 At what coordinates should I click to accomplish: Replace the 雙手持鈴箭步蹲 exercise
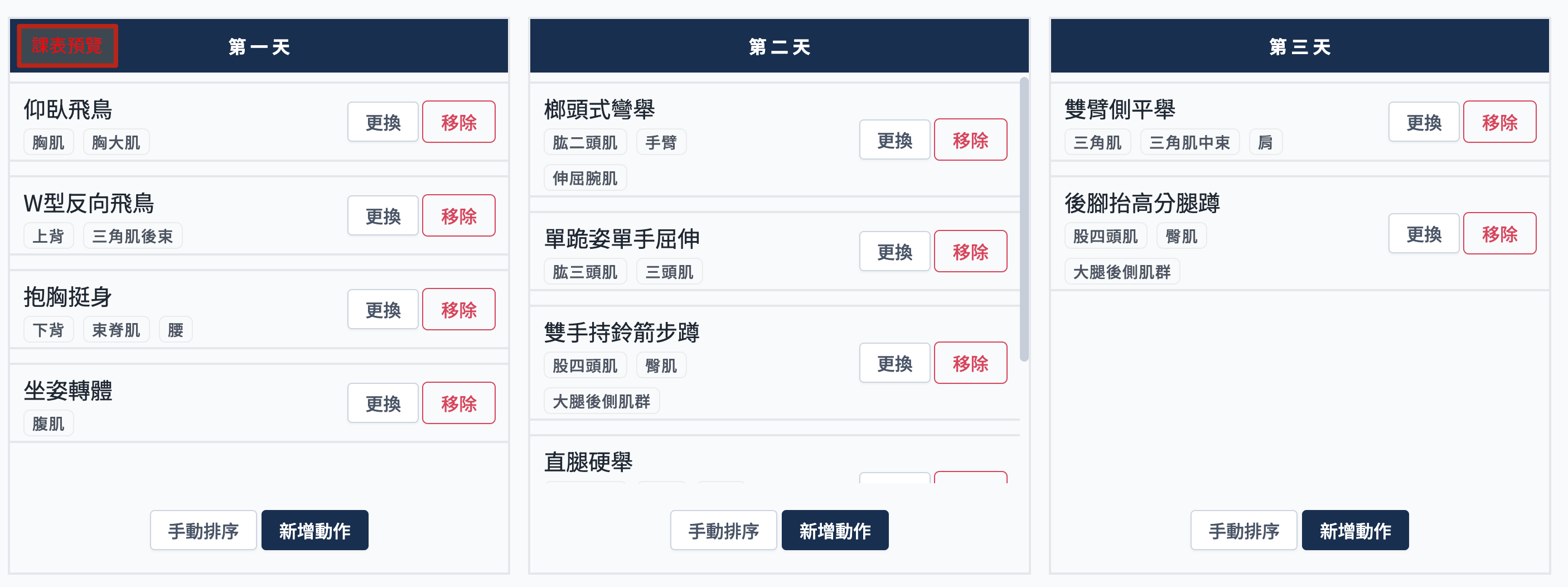894,363
